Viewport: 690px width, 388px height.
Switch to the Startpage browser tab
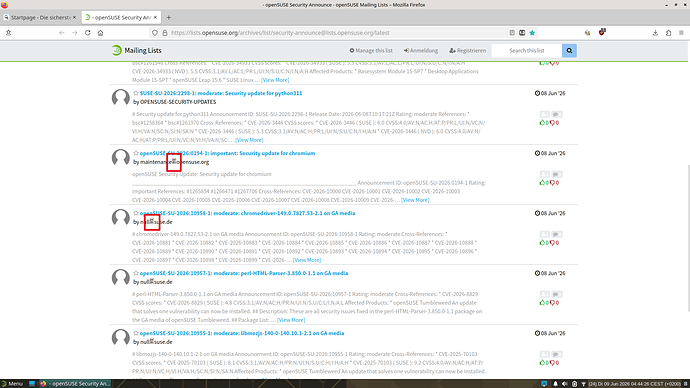[40, 18]
